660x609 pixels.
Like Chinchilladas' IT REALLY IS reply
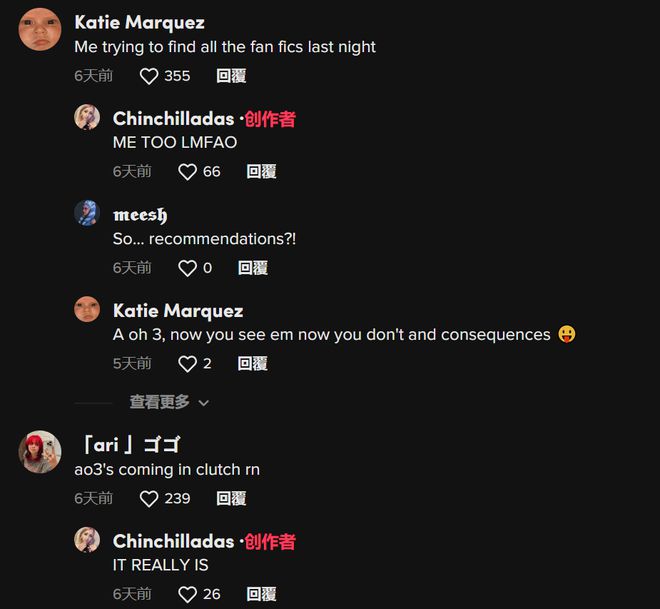[x=187, y=595]
